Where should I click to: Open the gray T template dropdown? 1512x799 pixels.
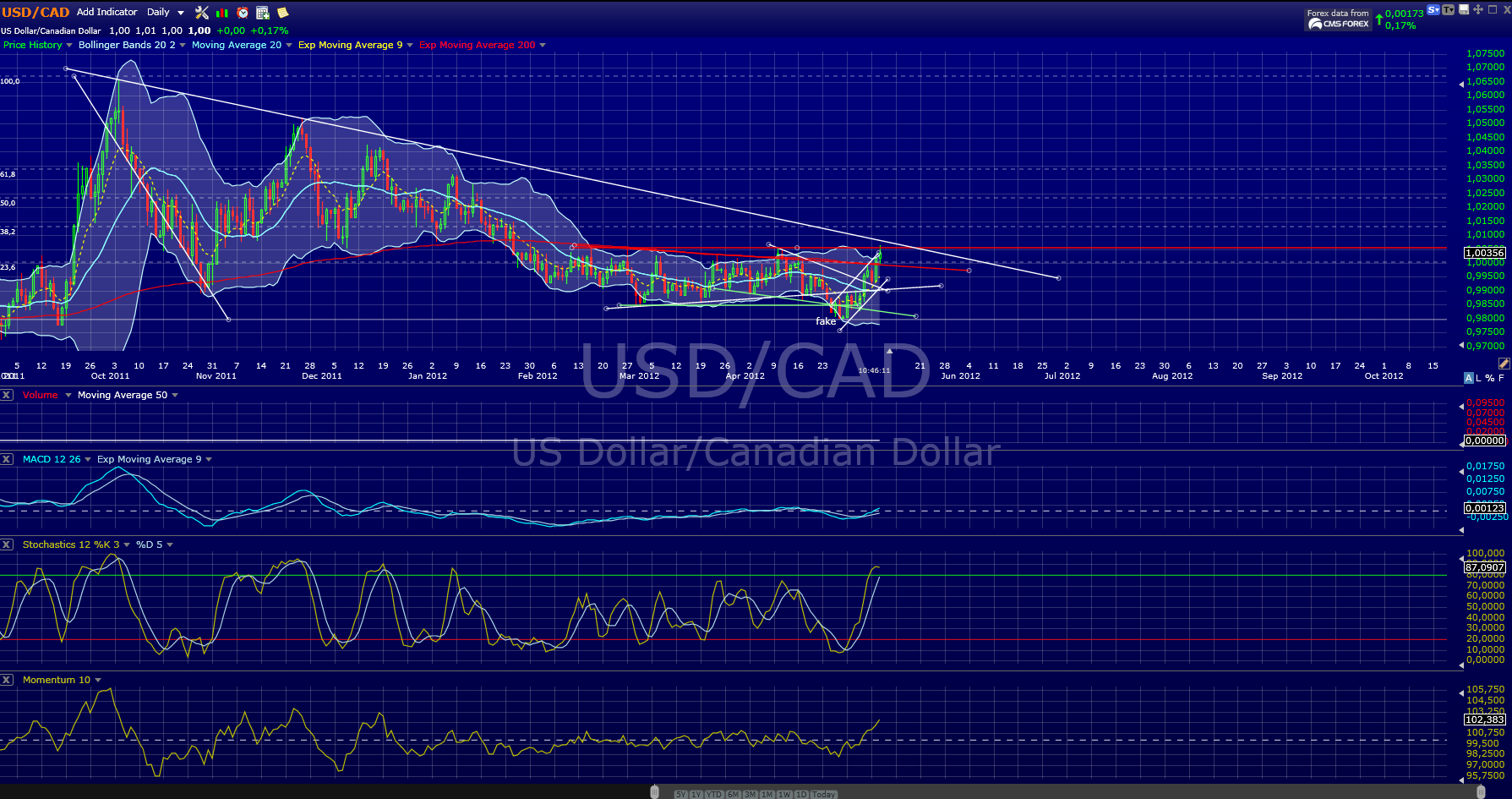click(x=1449, y=10)
